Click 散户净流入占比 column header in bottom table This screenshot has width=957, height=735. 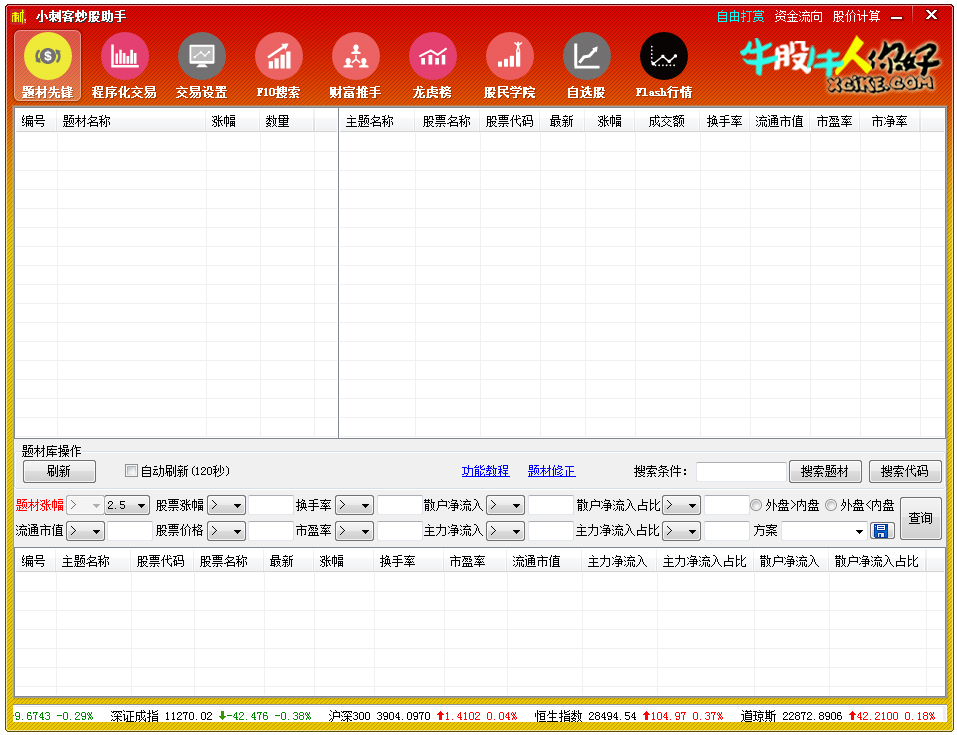877,562
